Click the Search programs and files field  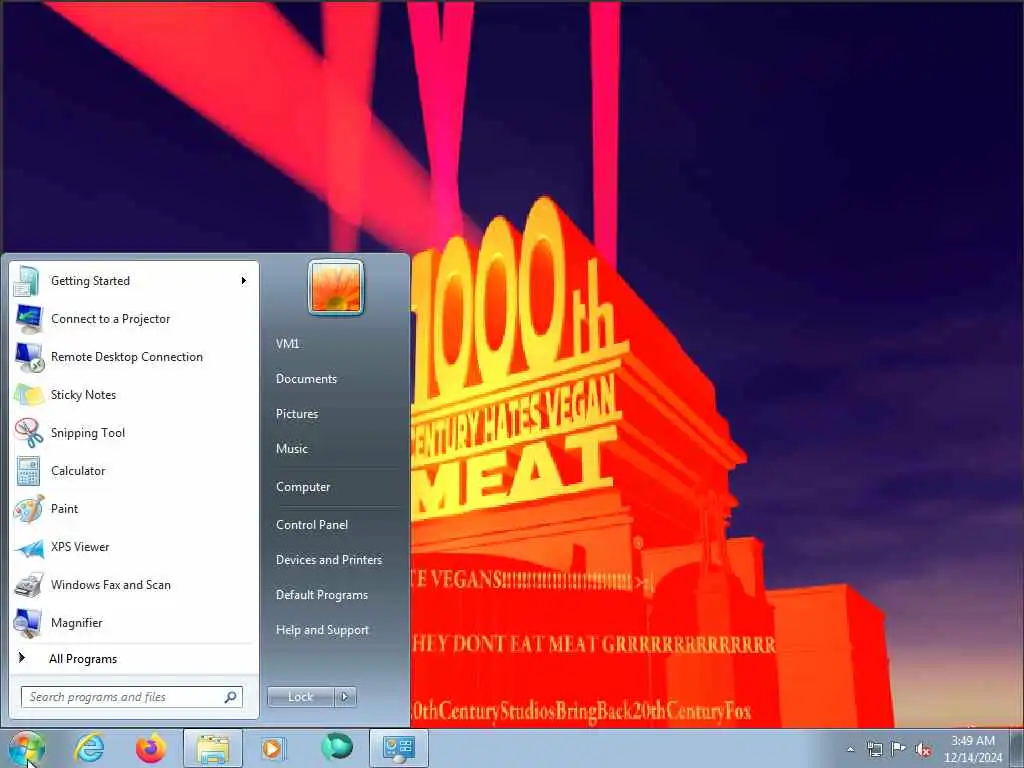pyautogui.click(x=131, y=697)
